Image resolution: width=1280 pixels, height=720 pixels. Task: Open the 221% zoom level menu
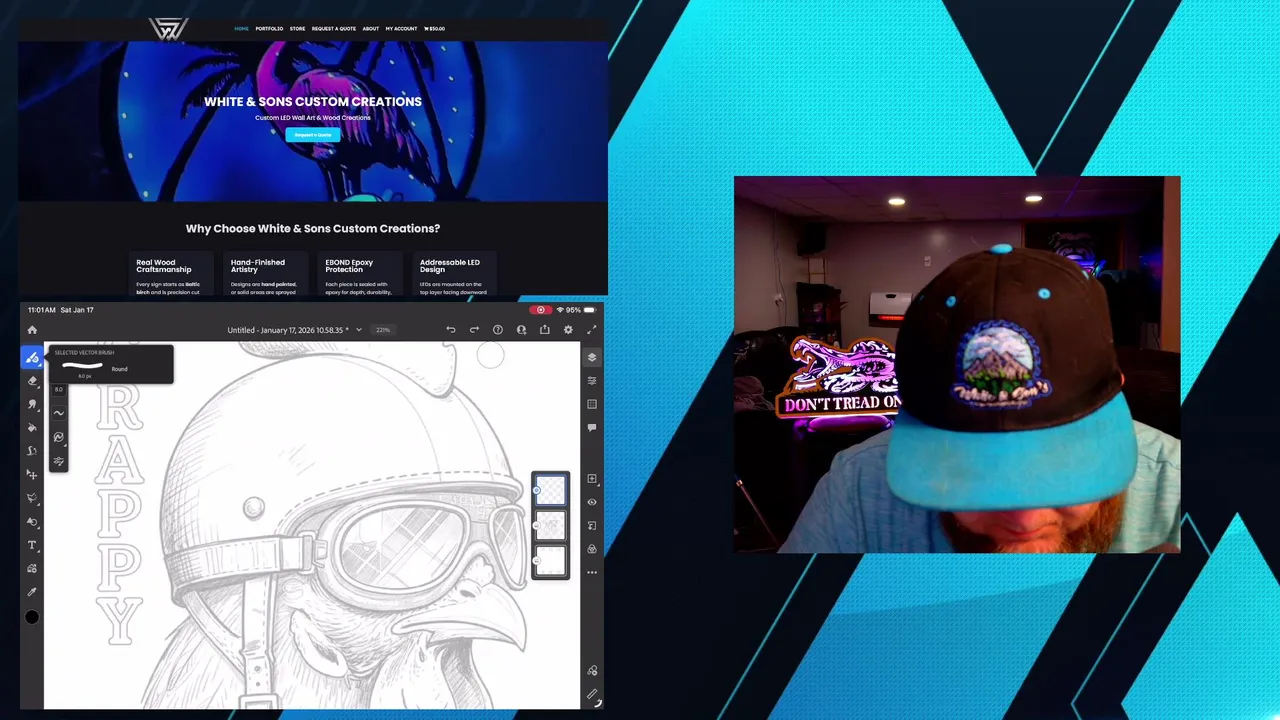pos(383,330)
